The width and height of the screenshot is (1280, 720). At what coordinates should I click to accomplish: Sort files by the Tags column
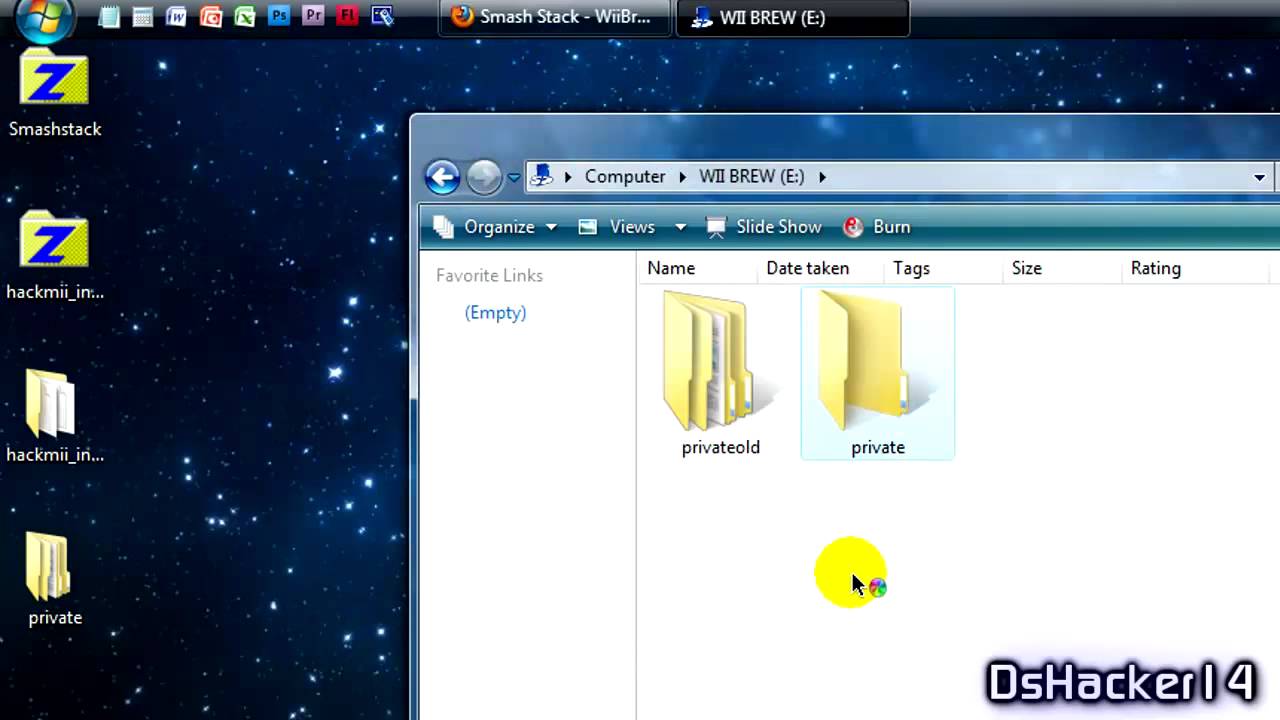tap(944, 268)
